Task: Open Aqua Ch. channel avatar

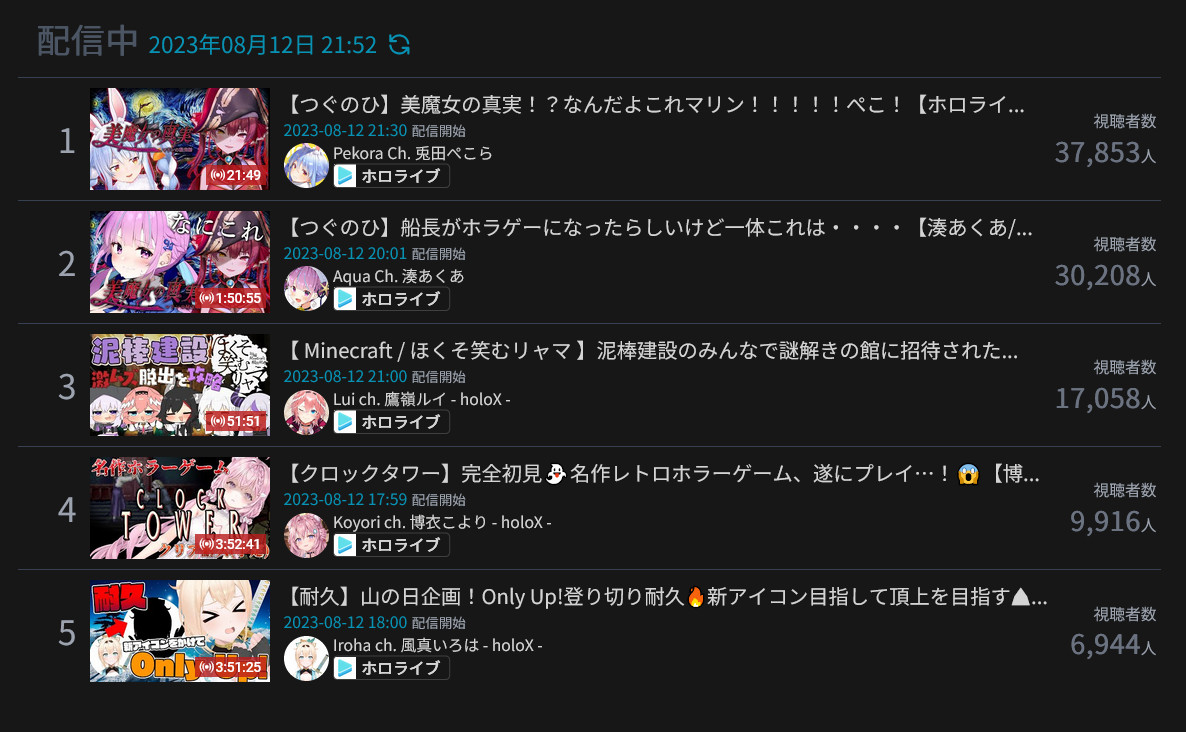Action: pyautogui.click(x=306, y=288)
